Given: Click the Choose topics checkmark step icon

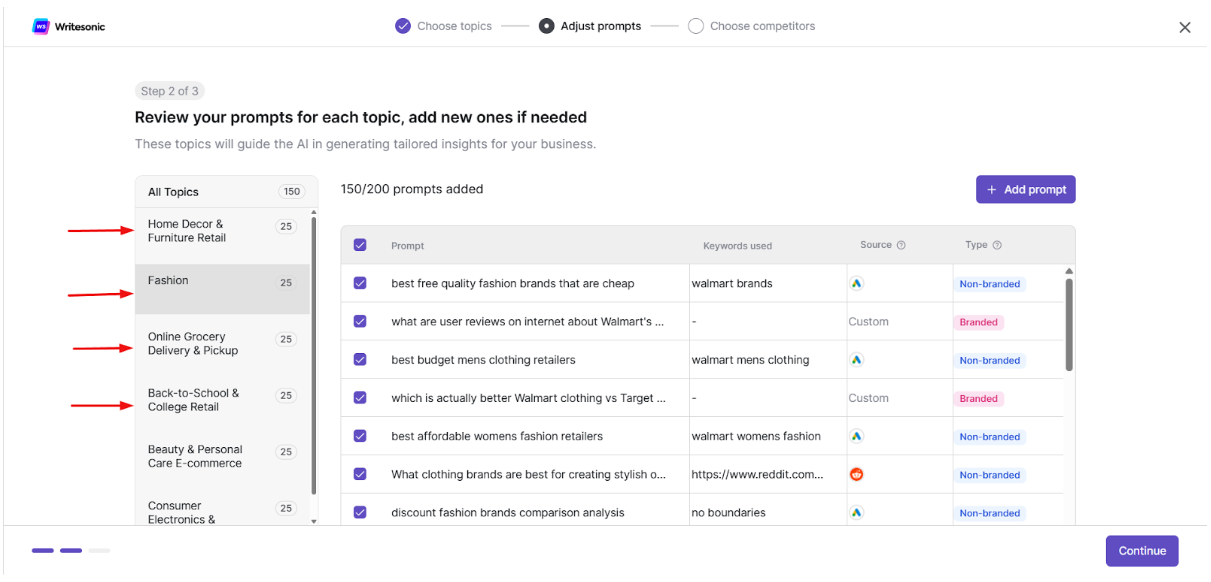Looking at the screenshot, I should (x=403, y=26).
